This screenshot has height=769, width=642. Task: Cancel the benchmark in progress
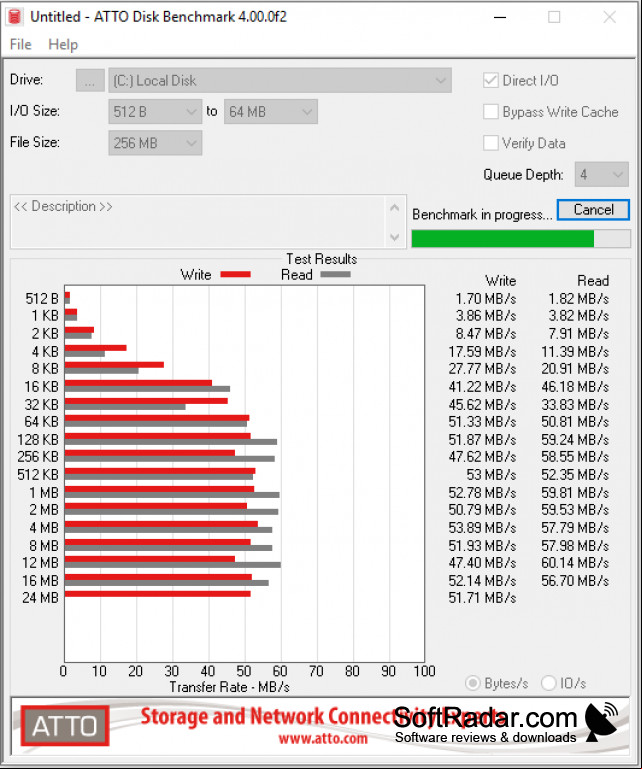click(x=593, y=210)
